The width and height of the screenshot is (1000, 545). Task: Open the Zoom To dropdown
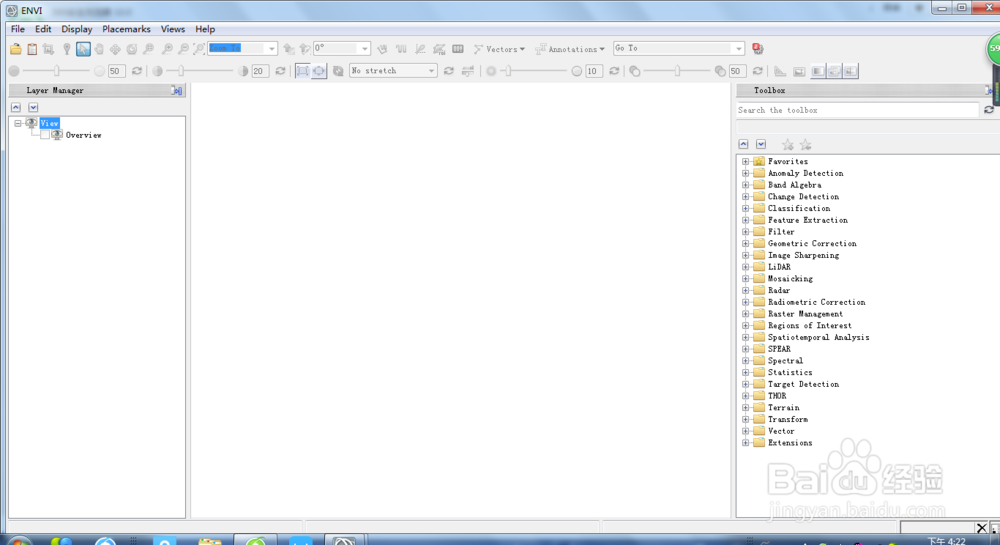[x=272, y=48]
